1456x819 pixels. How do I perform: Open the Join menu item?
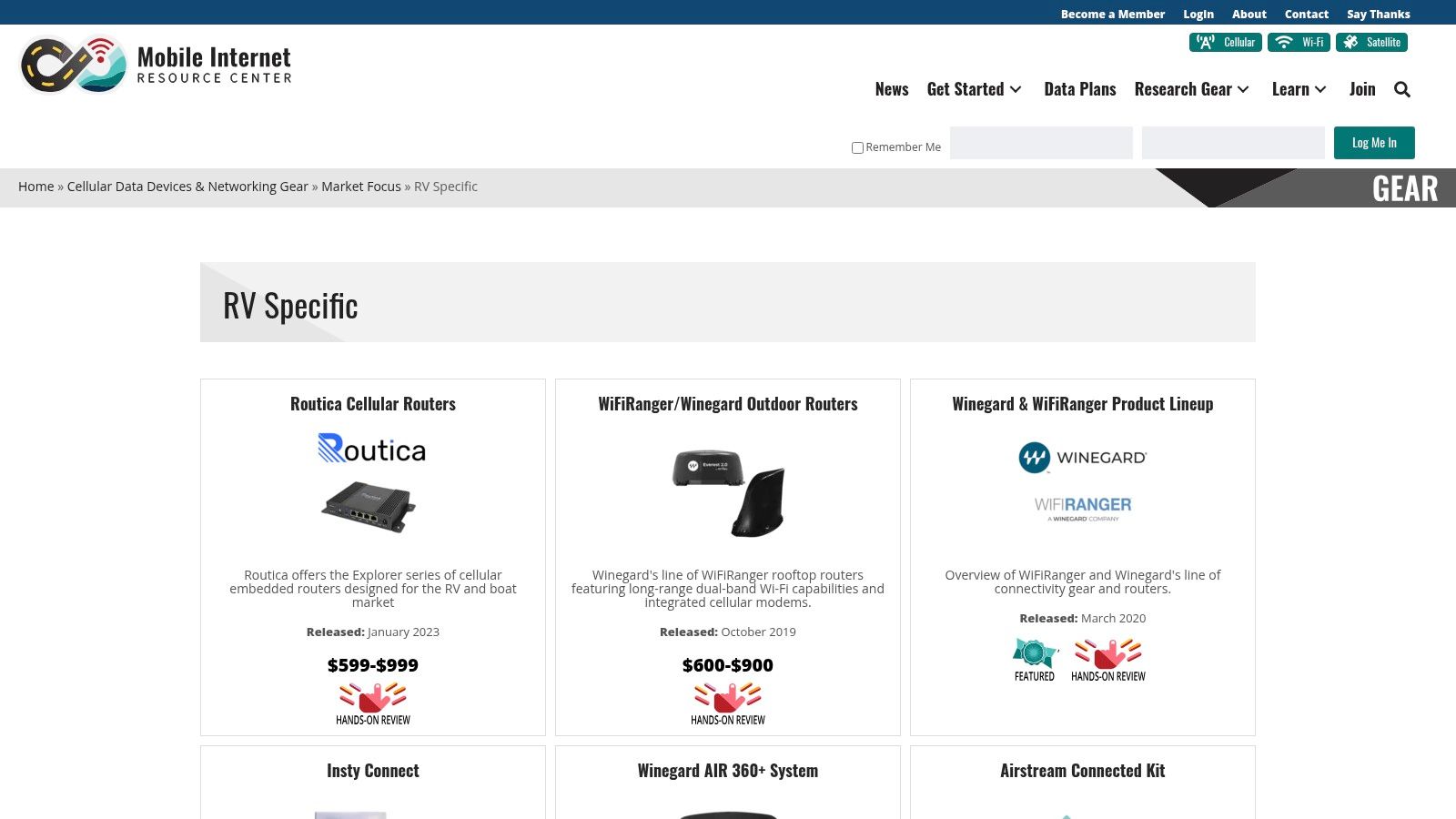(1362, 89)
